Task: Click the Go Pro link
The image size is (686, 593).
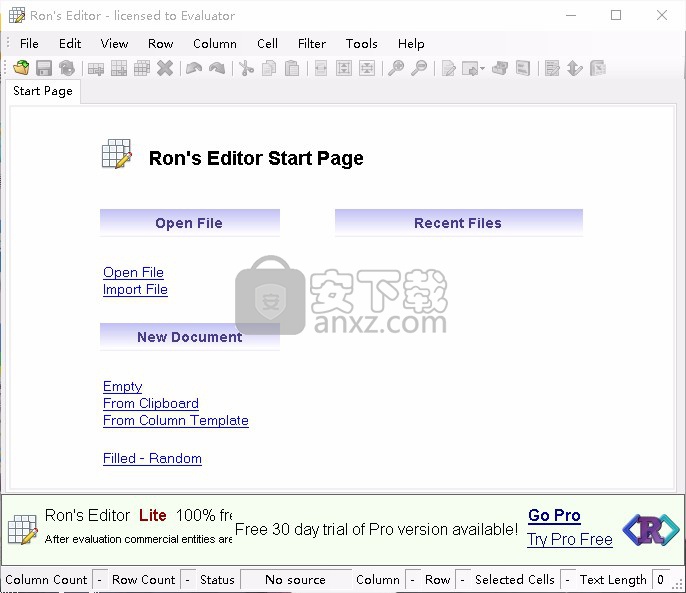Action: point(554,516)
